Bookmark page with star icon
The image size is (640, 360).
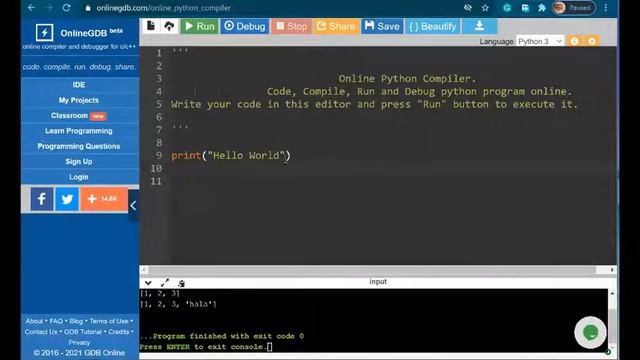pyautogui.click(x=485, y=8)
